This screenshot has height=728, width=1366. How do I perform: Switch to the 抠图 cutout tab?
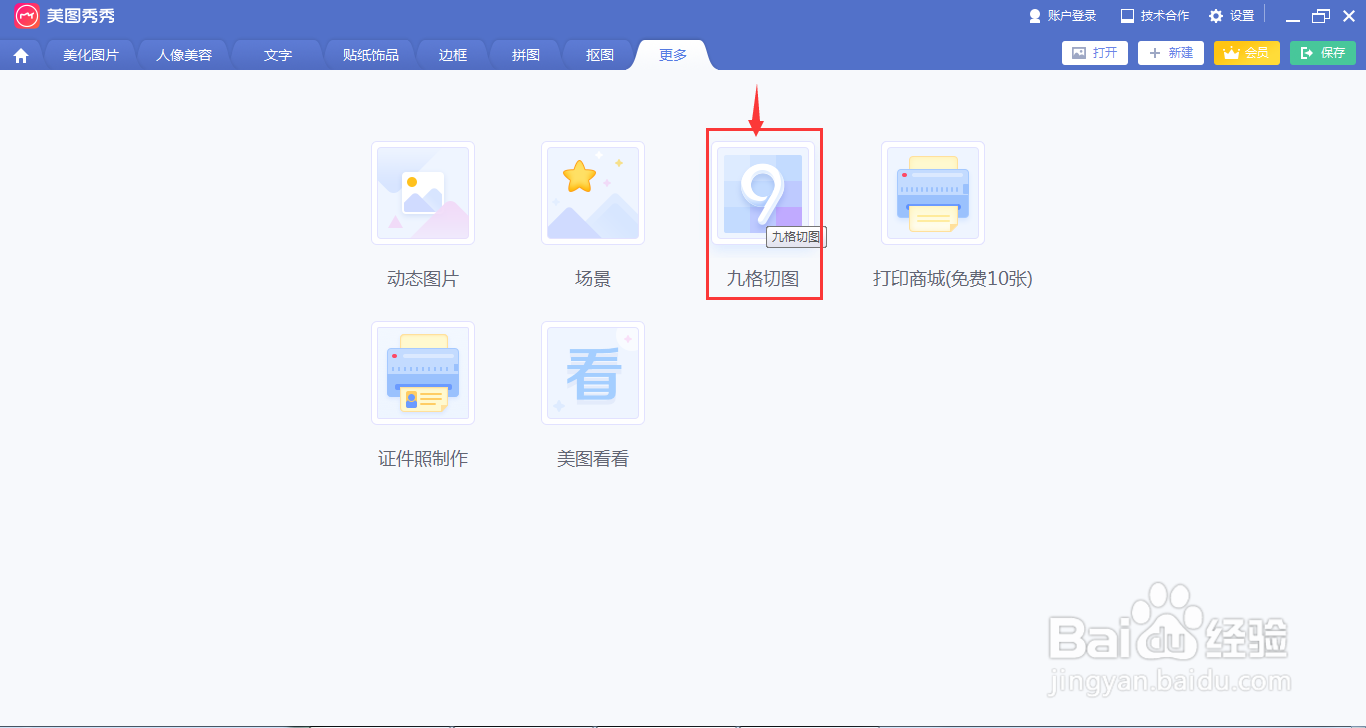tap(600, 55)
